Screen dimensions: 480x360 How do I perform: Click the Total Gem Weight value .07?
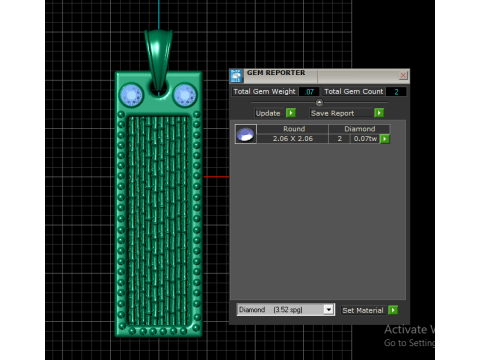coord(309,92)
